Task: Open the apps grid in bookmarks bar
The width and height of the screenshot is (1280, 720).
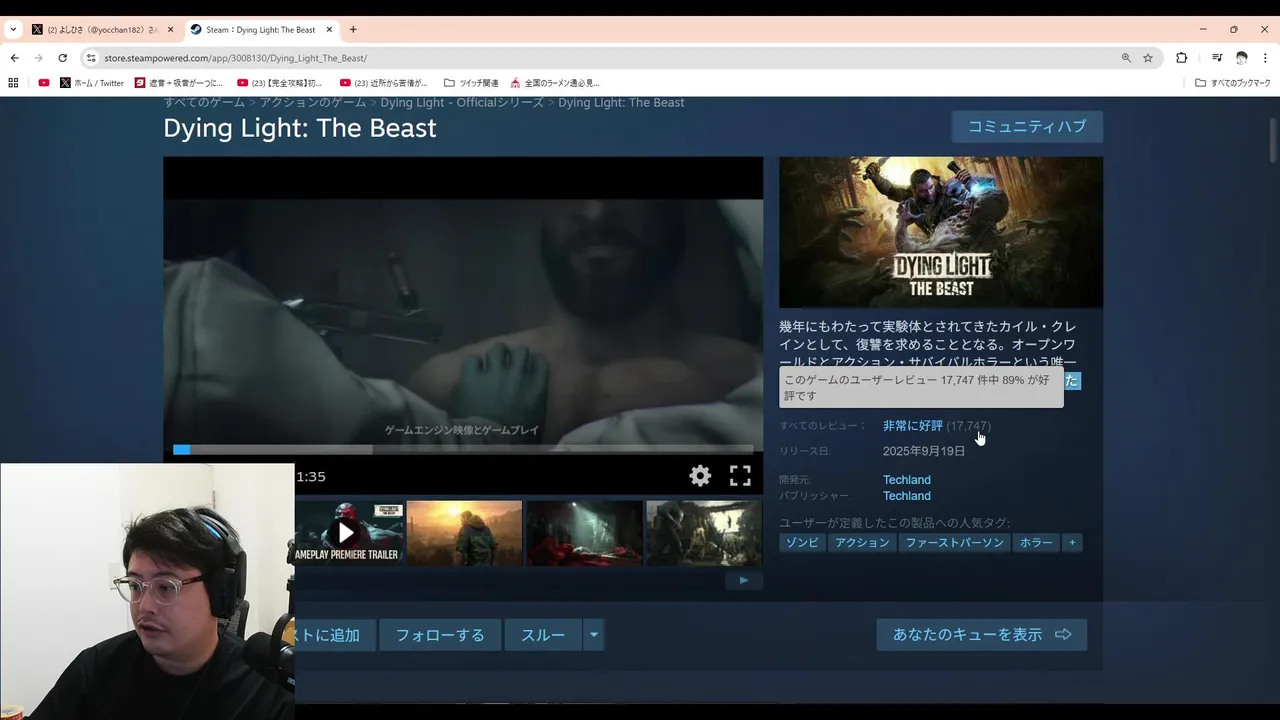Action: click(x=14, y=83)
